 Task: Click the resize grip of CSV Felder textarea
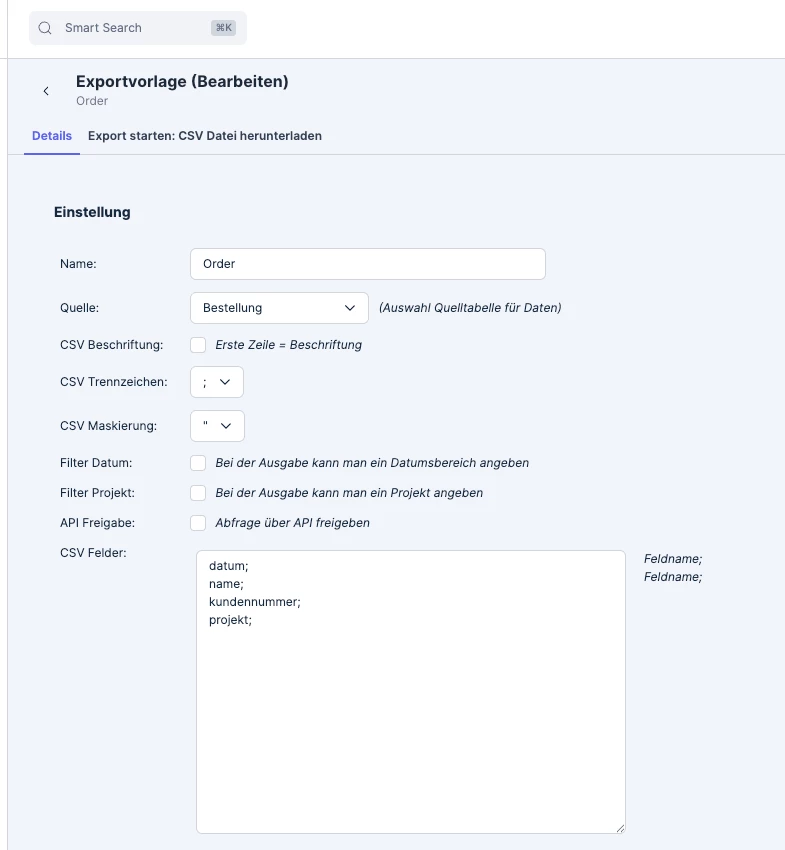(620, 828)
